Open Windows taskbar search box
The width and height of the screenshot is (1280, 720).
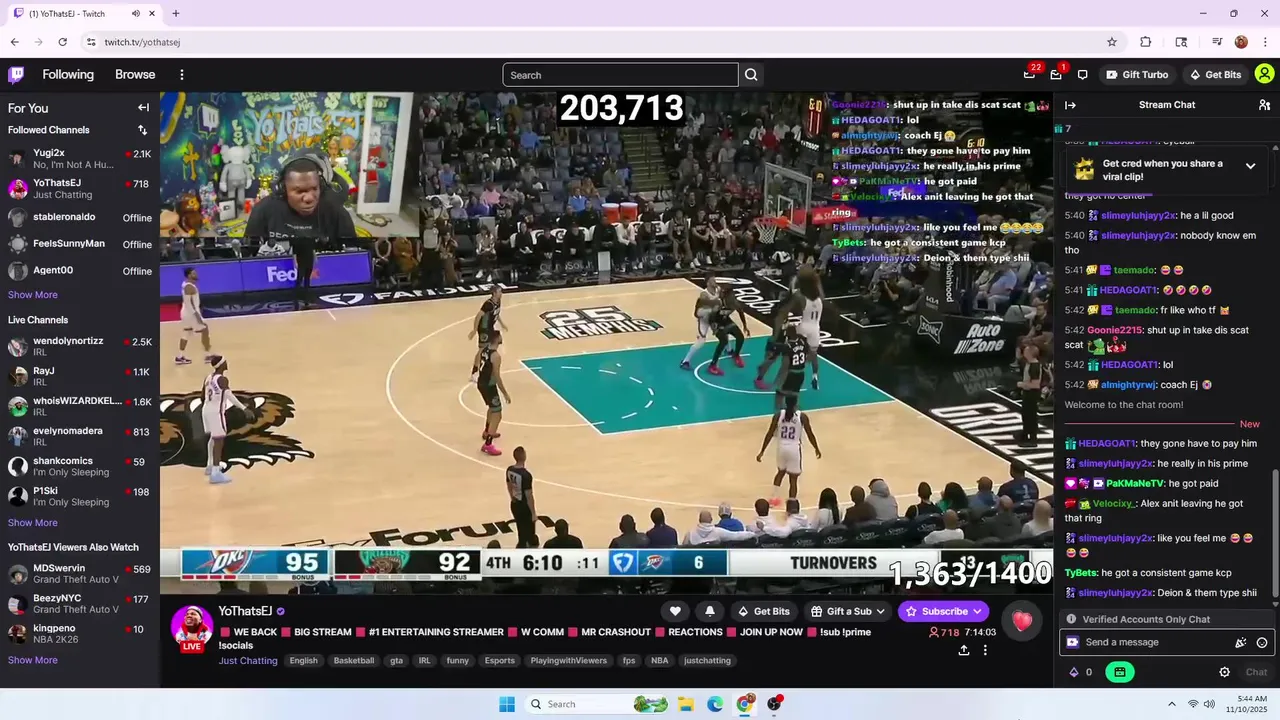coord(598,704)
